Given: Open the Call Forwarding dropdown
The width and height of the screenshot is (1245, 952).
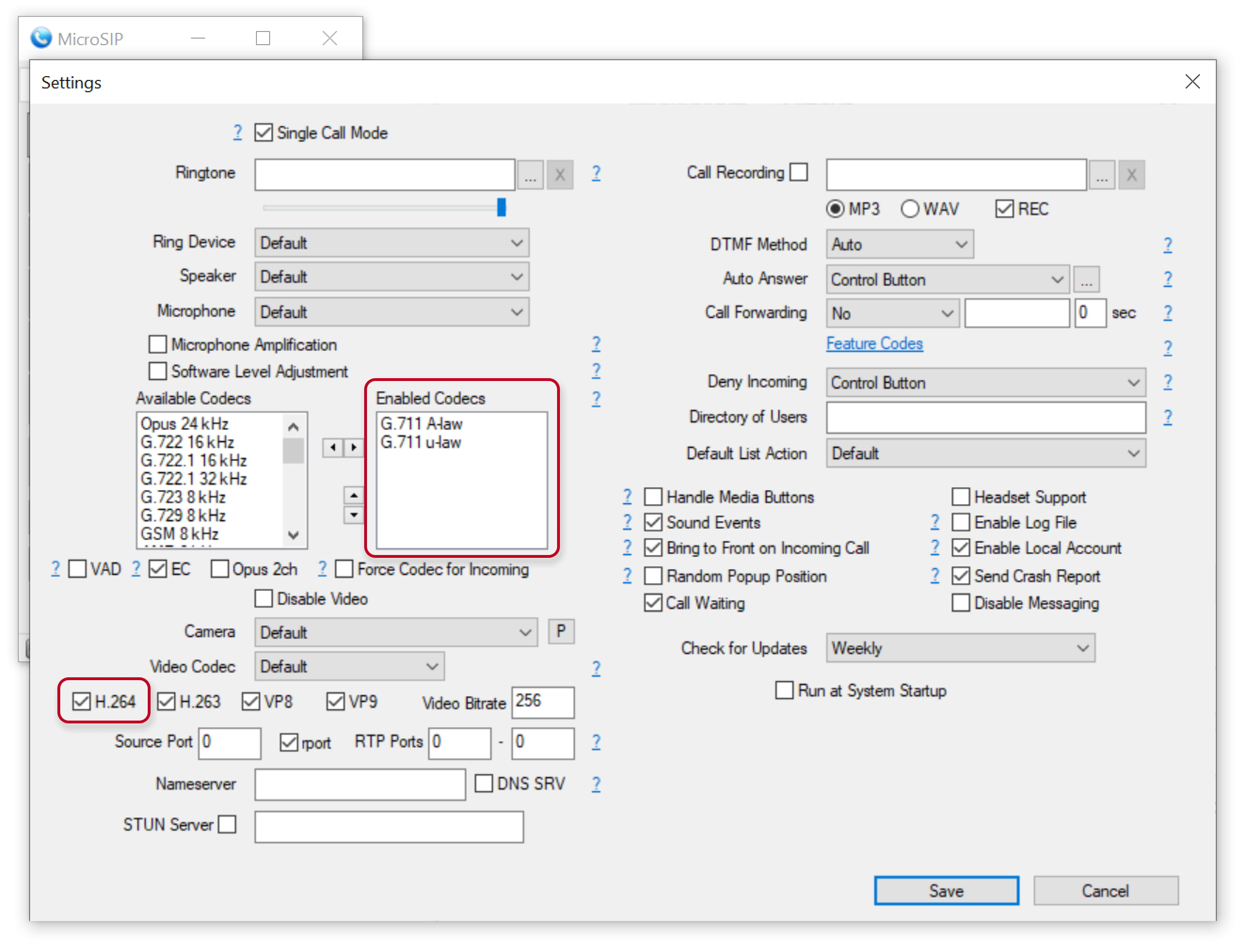Looking at the screenshot, I should pos(893,313).
